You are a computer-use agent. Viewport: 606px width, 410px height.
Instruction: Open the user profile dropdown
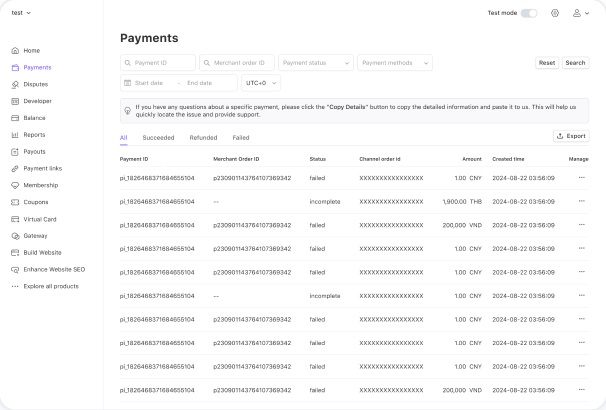click(581, 13)
